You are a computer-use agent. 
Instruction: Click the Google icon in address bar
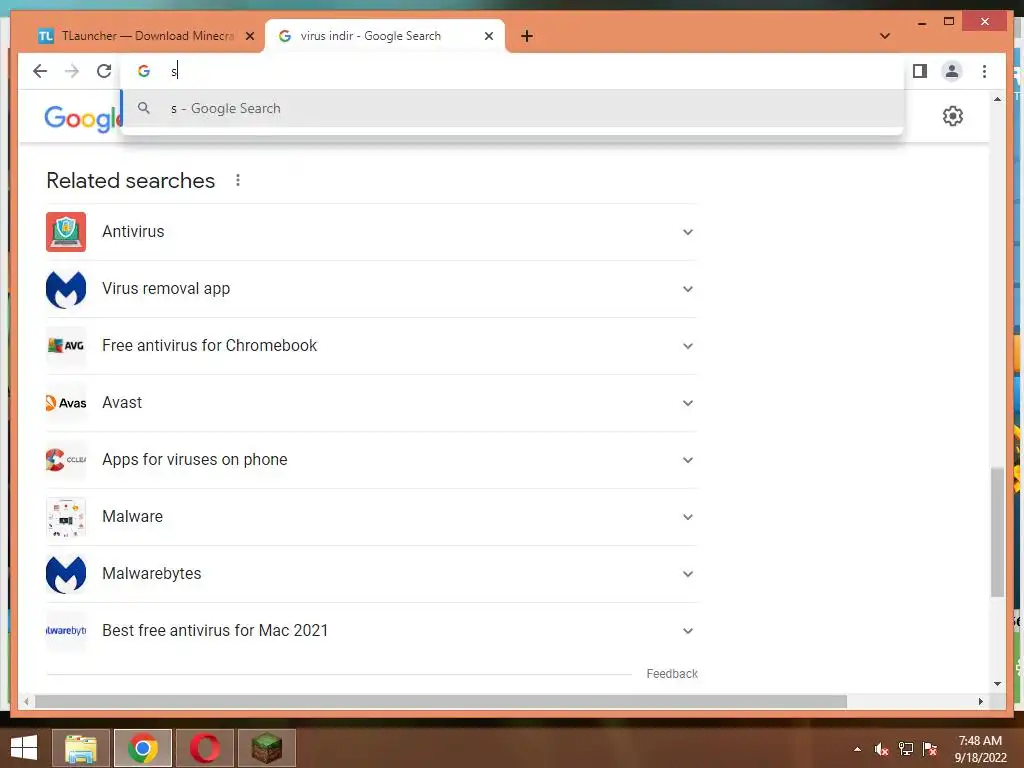144,71
